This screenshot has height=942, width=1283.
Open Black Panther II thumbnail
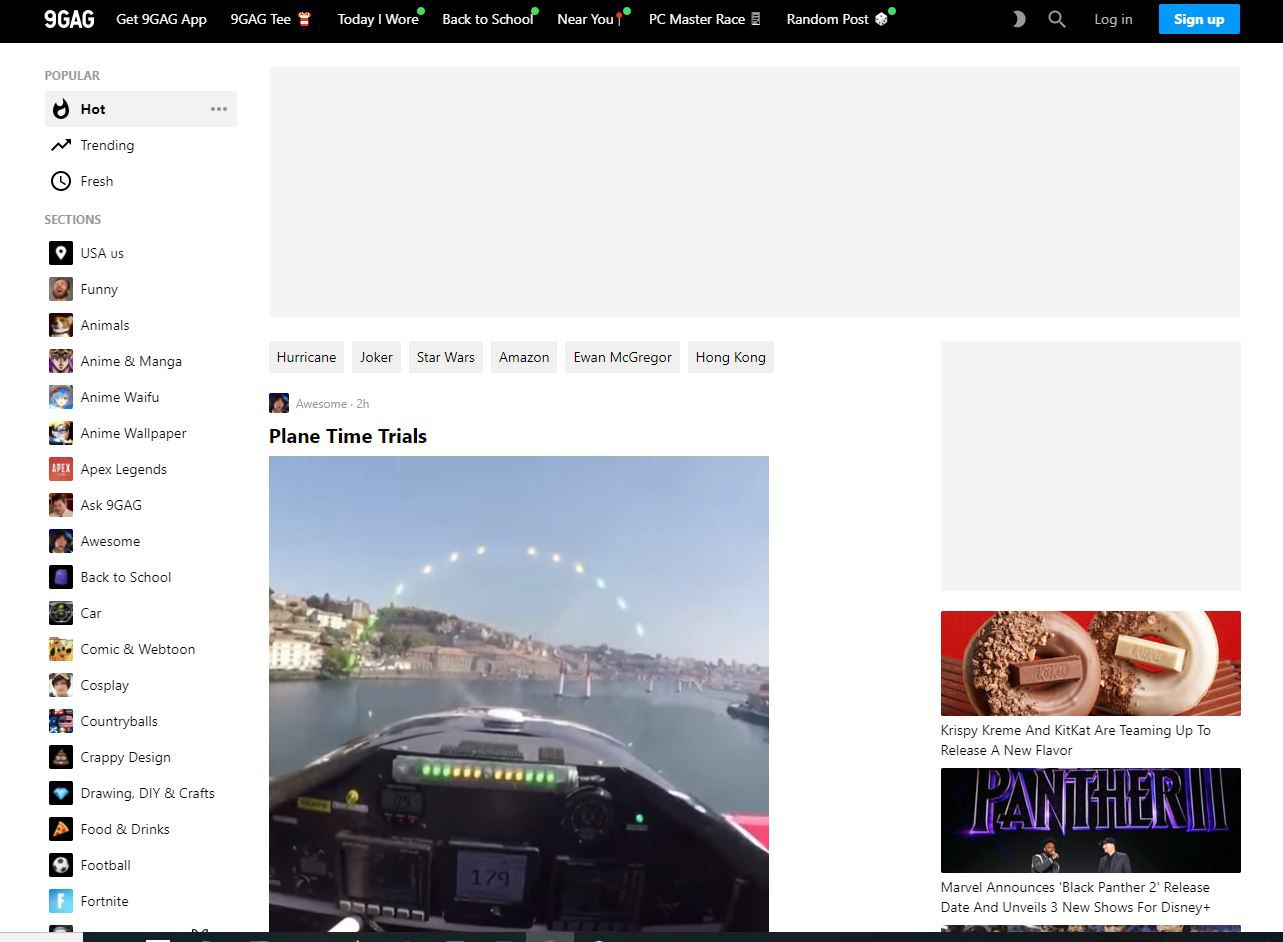[x=1090, y=820]
